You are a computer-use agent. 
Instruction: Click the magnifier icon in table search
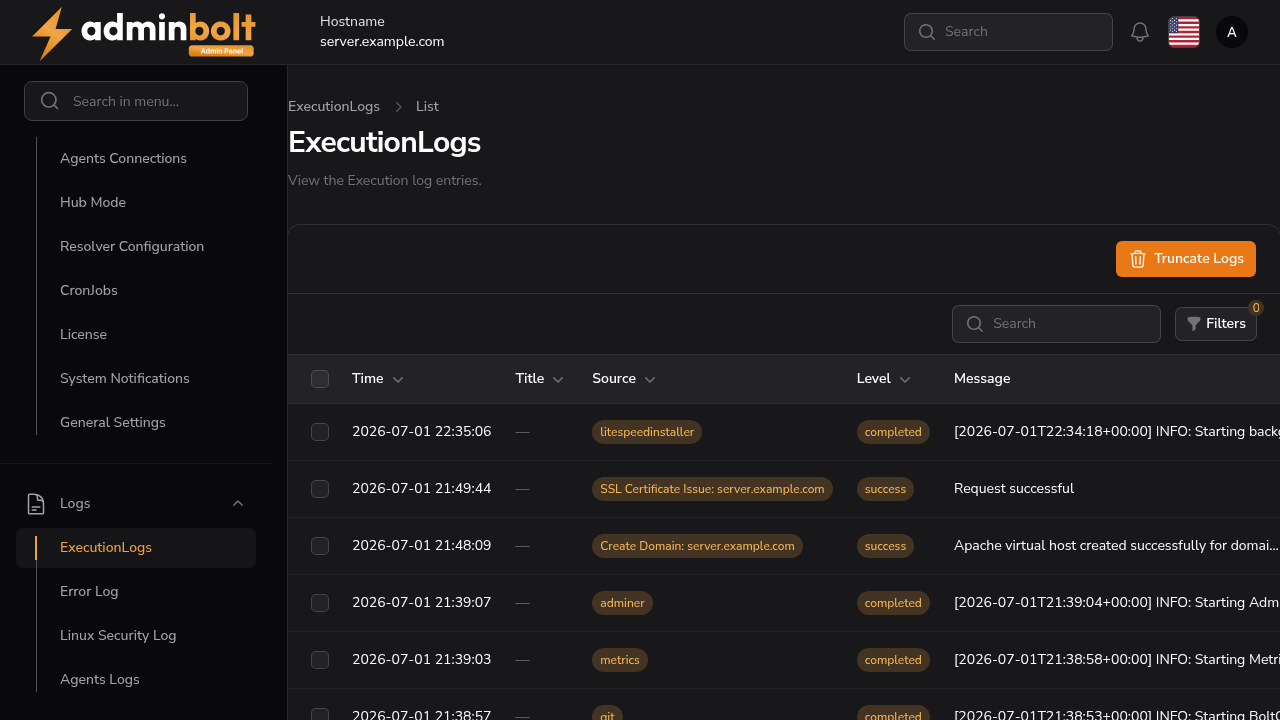tap(975, 324)
